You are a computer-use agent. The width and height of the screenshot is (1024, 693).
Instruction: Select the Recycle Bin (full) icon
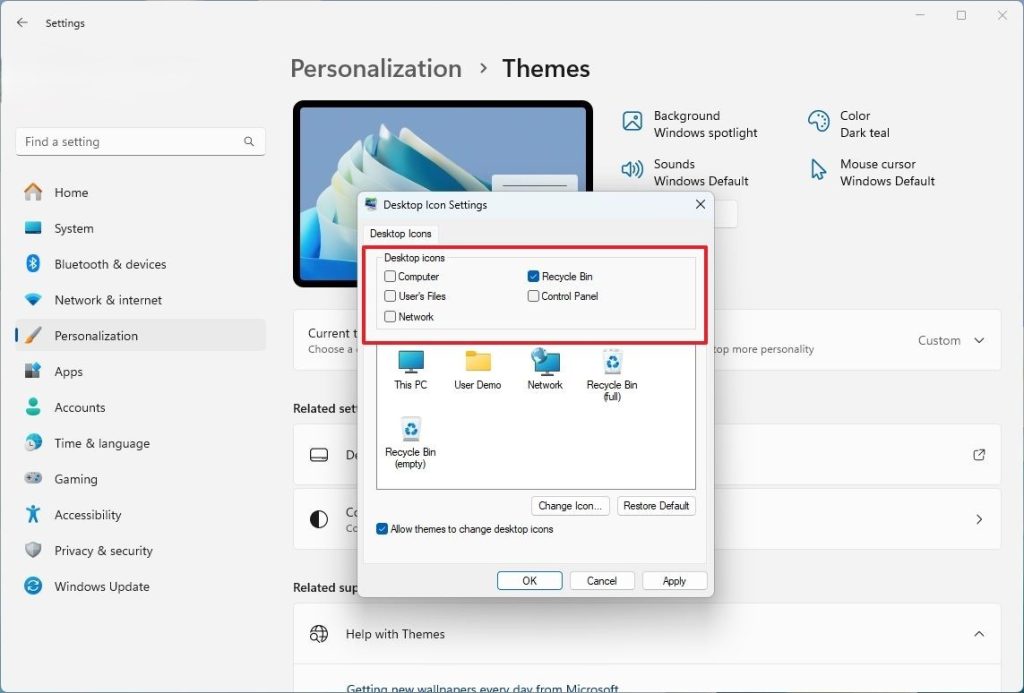pos(612,365)
